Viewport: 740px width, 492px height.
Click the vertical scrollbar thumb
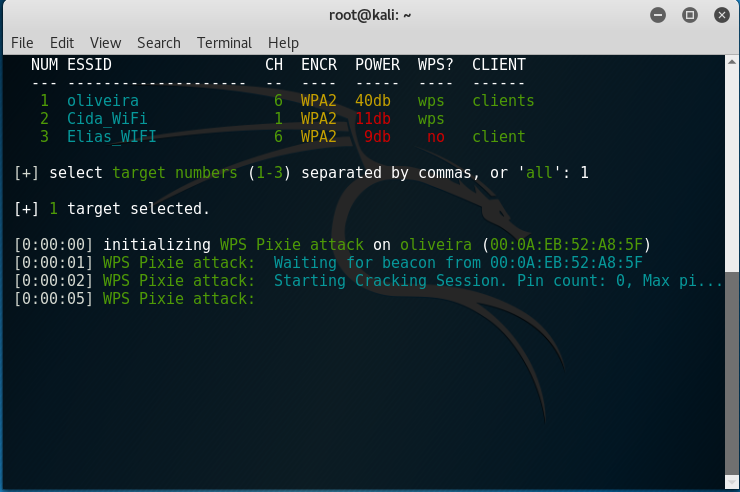[x=732, y=373]
